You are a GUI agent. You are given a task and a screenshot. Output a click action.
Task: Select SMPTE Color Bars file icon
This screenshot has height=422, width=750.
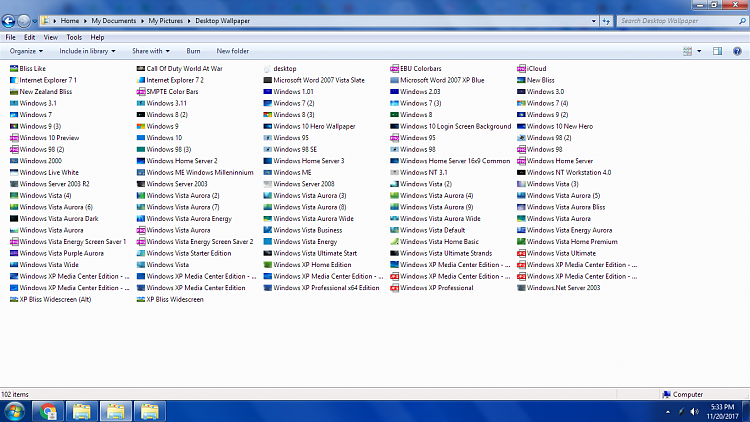[x=141, y=92]
